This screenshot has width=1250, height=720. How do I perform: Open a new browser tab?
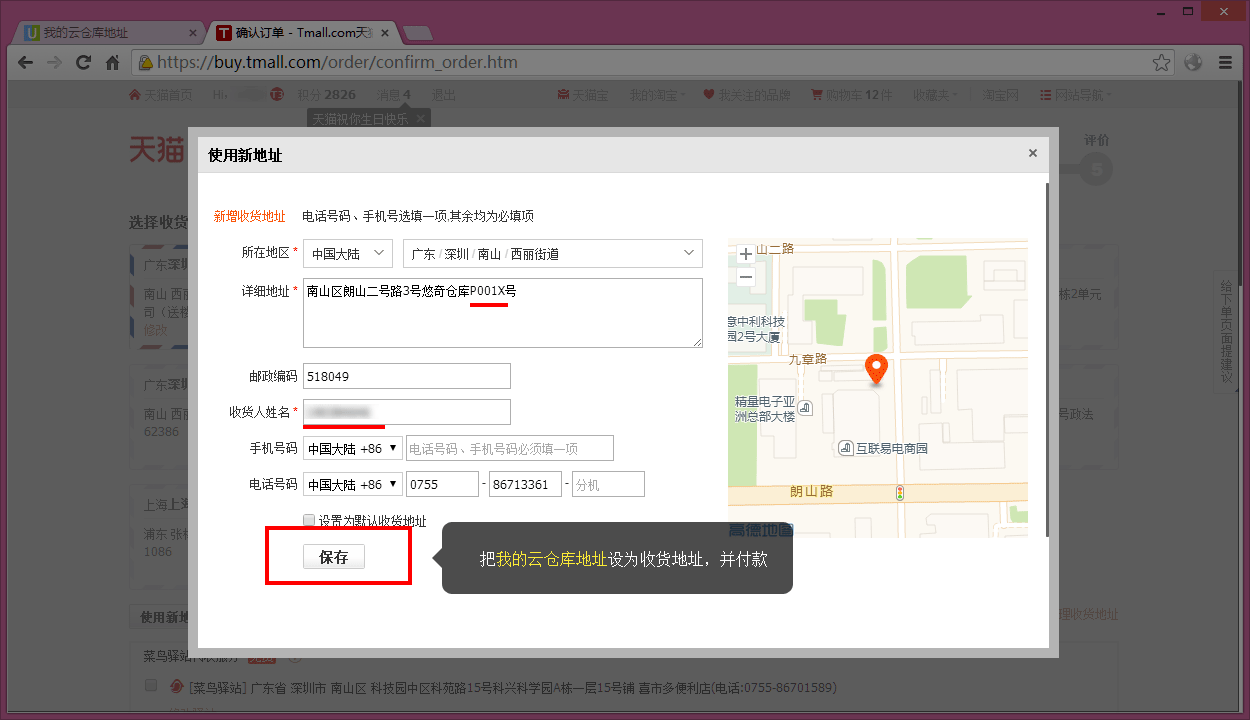(417, 33)
